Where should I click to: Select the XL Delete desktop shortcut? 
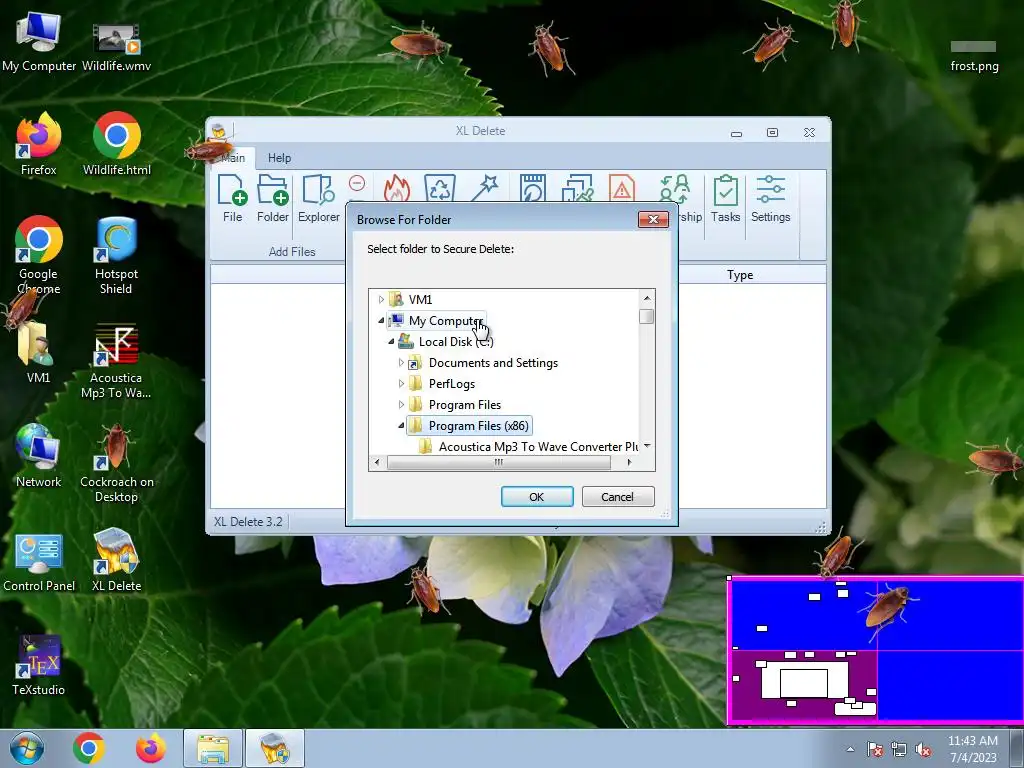(x=116, y=560)
